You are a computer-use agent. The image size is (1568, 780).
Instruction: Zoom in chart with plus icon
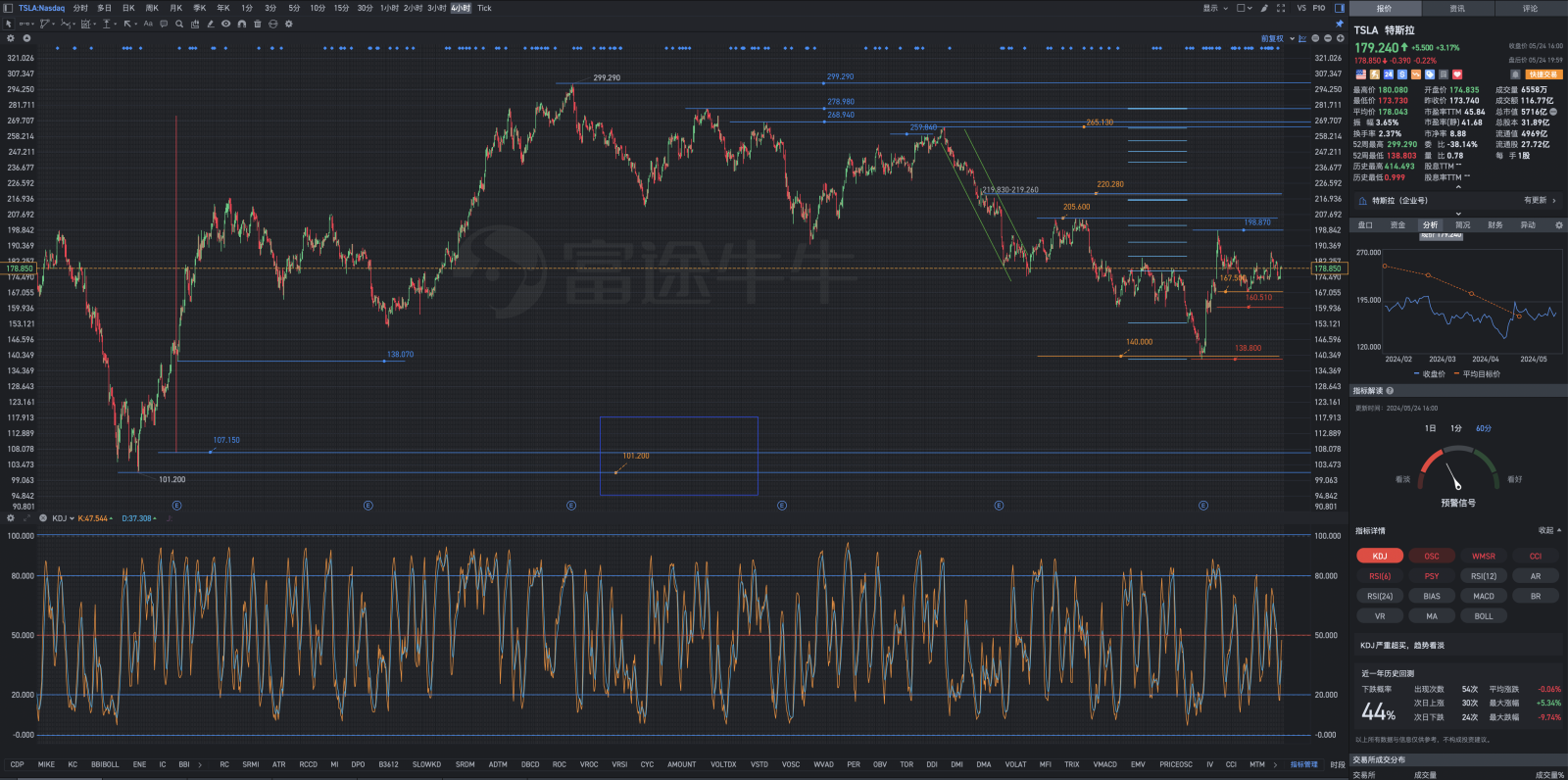[1341, 38]
